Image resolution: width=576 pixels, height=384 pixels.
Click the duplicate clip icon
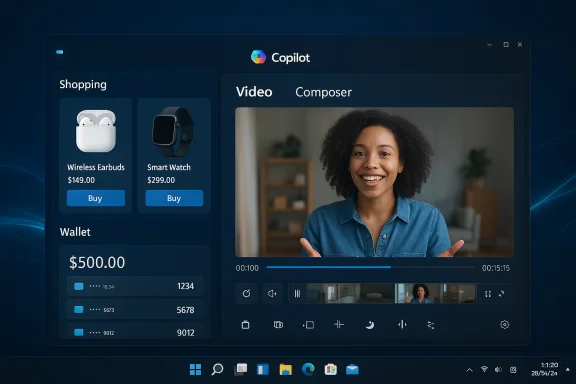[278, 324]
